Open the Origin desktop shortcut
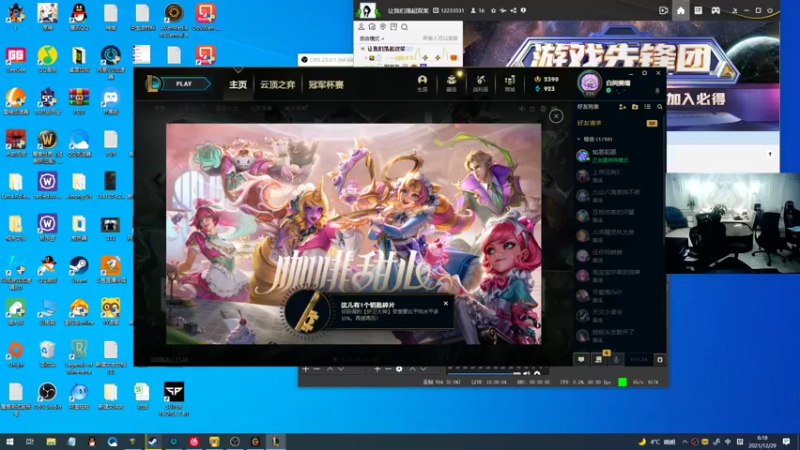This screenshot has width=800, height=450. tap(16, 354)
